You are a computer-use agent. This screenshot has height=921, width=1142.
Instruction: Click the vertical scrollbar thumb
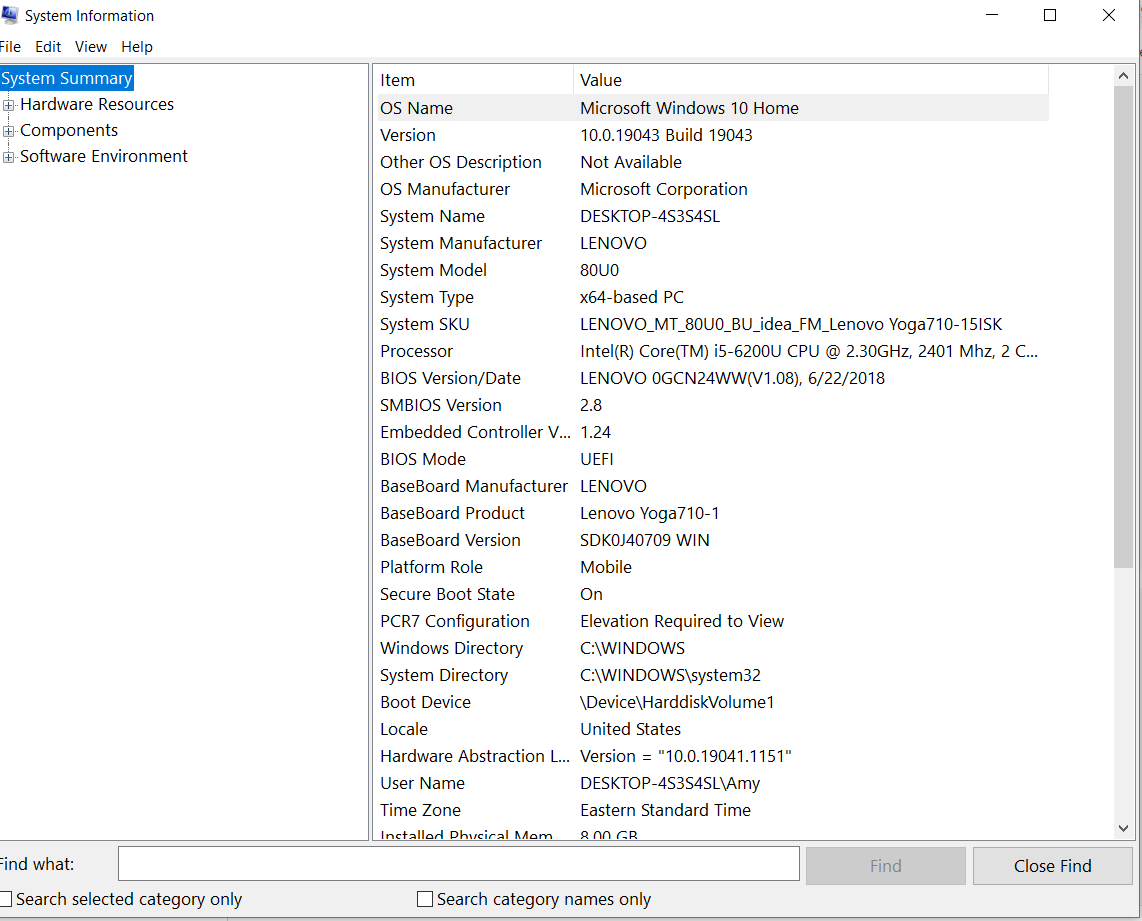tap(1123, 327)
